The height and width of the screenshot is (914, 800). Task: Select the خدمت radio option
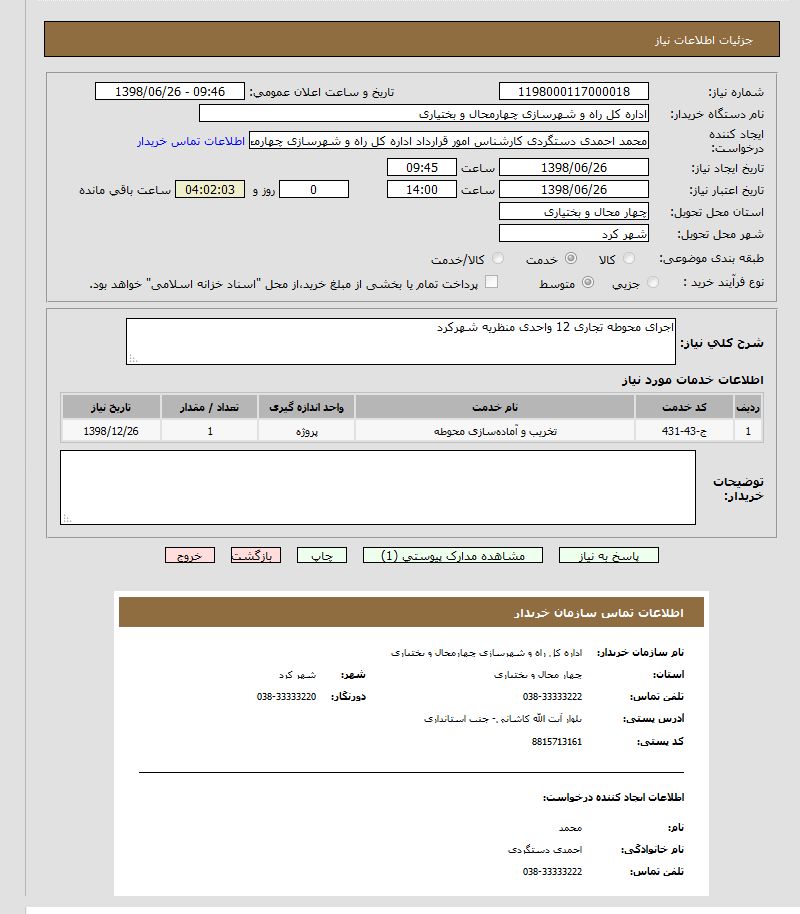coord(571,259)
